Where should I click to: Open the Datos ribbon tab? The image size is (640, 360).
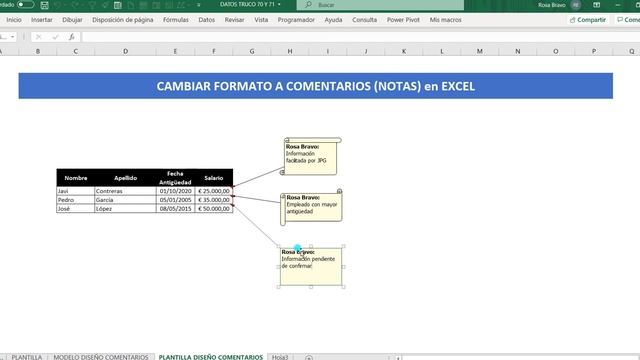pyautogui.click(x=207, y=20)
